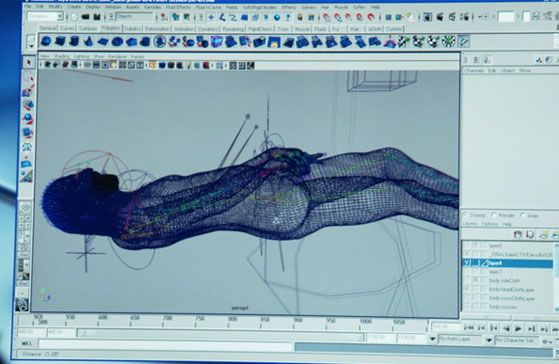Image resolution: width=559 pixels, height=364 pixels.
Task: Open the Modify menu
Action: coord(55,7)
